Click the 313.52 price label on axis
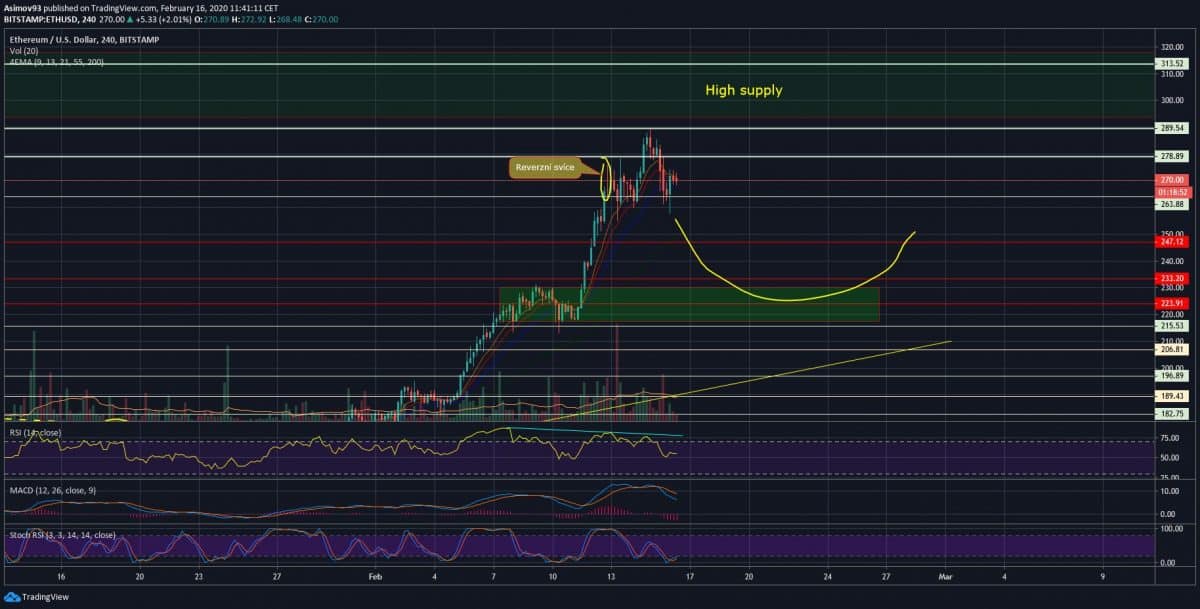This screenshot has height=609, width=1200. (1171, 64)
